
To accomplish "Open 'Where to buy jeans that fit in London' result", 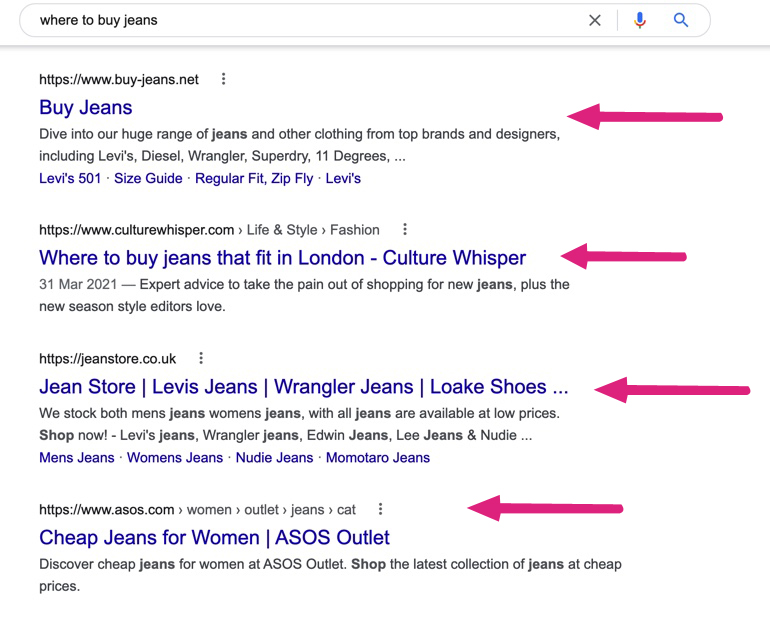I will coord(282,258).
